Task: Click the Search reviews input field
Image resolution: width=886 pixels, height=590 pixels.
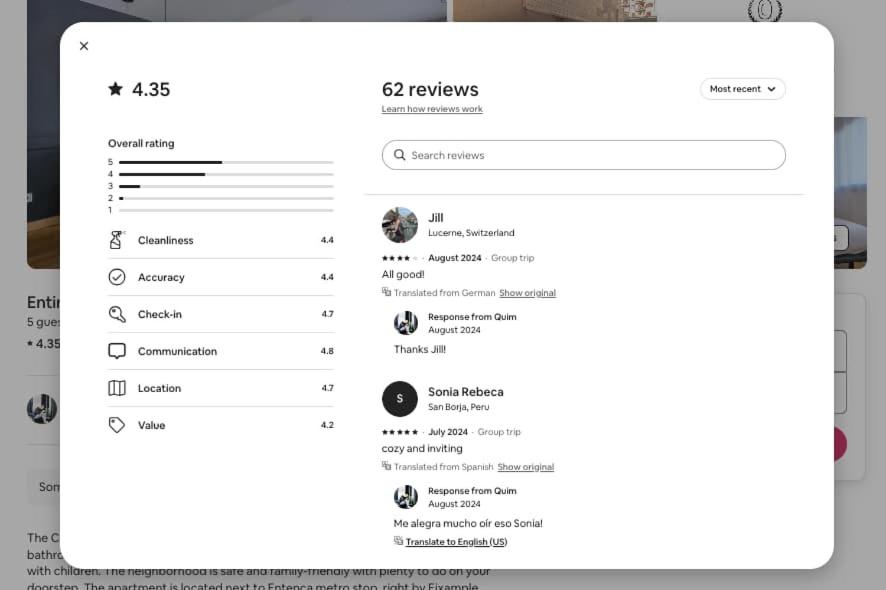Action: point(590,155)
